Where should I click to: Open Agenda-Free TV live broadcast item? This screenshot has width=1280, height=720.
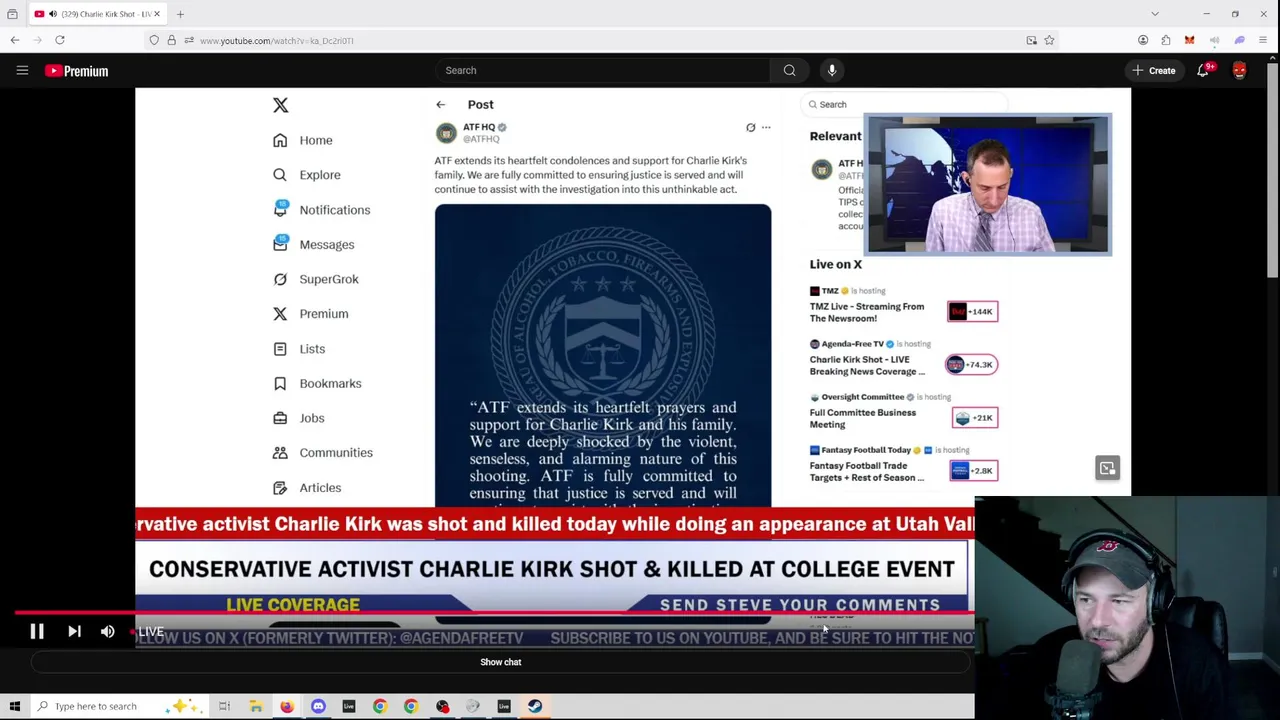click(x=904, y=359)
